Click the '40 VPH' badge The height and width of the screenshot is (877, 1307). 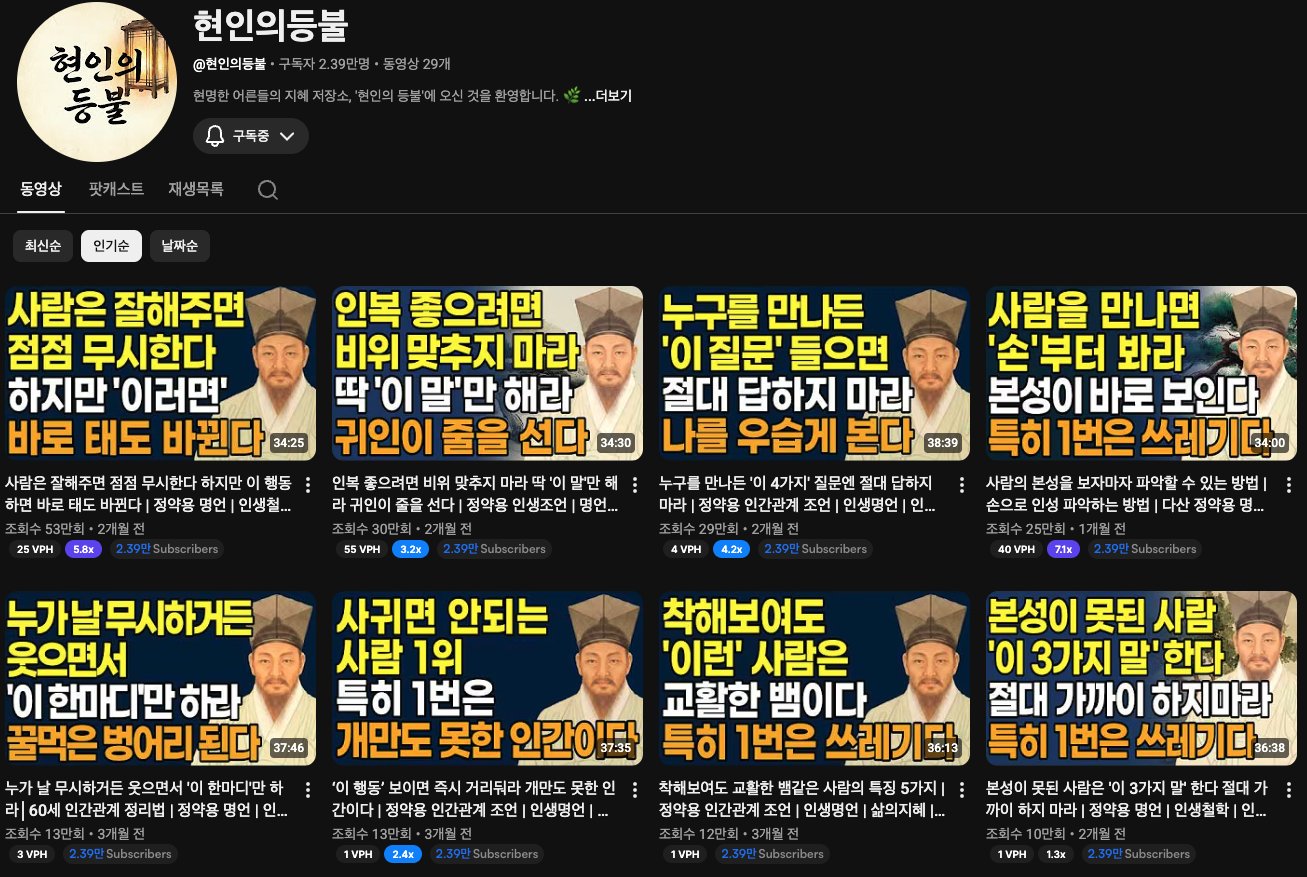click(x=1015, y=549)
